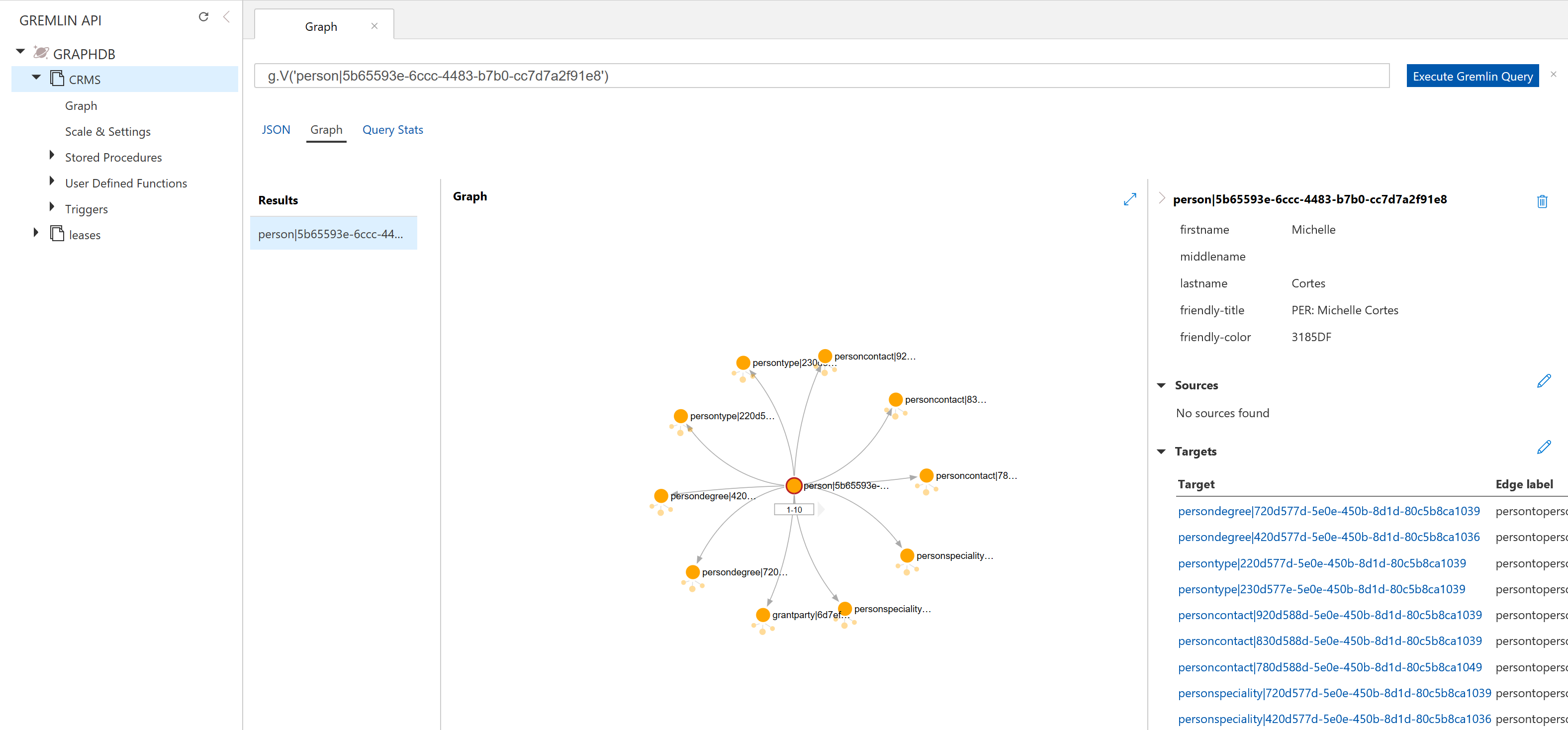Refresh the Gremlin API resource tree

click(x=204, y=17)
